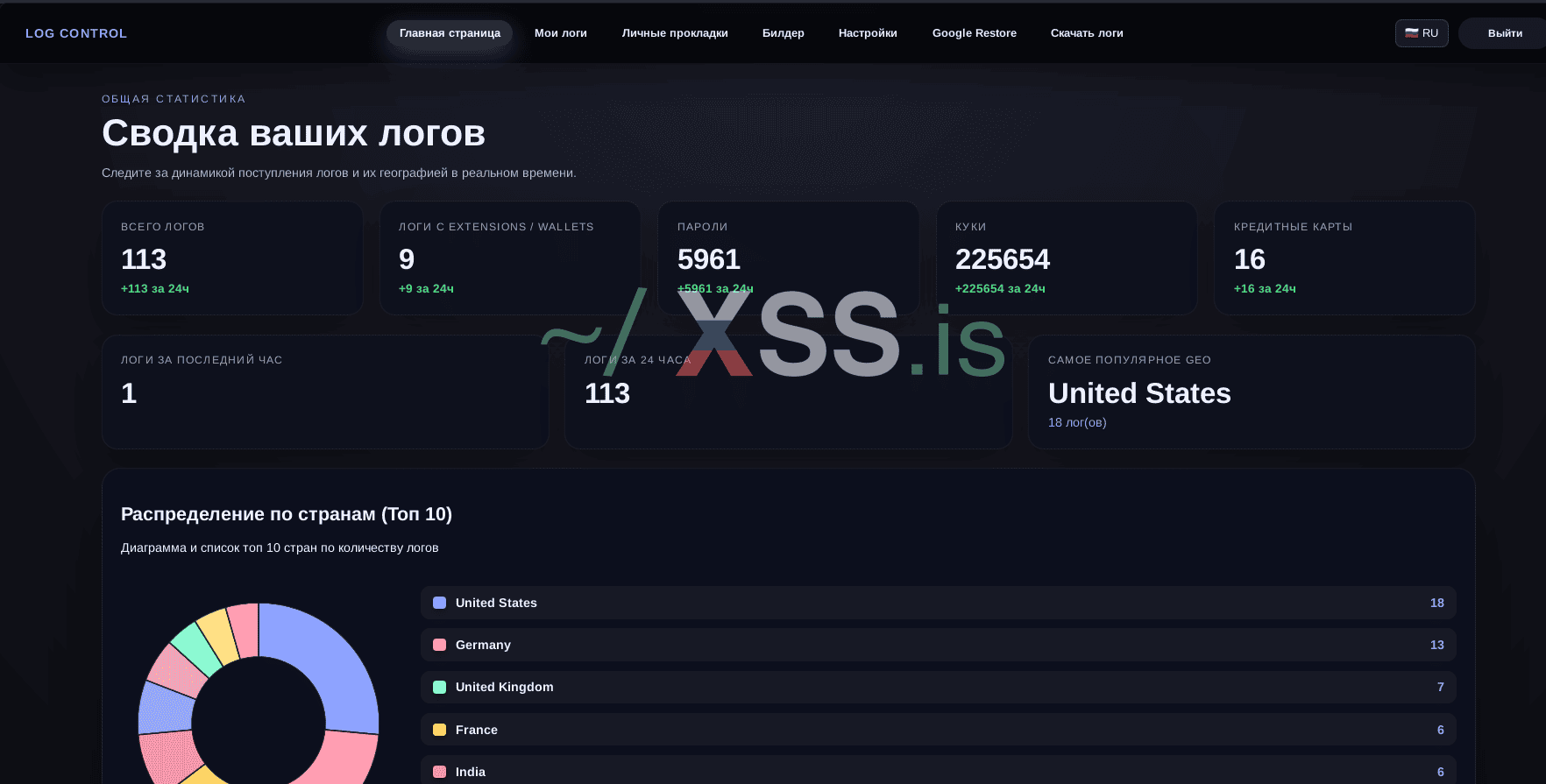This screenshot has height=784, width=1546.
Task: Click the 225654 value under Куки
Action: [x=1003, y=259]
